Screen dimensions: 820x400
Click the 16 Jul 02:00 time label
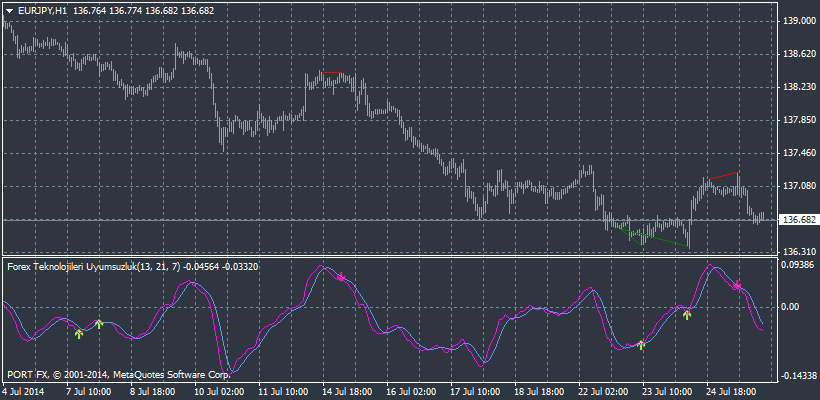pos(413,391)
